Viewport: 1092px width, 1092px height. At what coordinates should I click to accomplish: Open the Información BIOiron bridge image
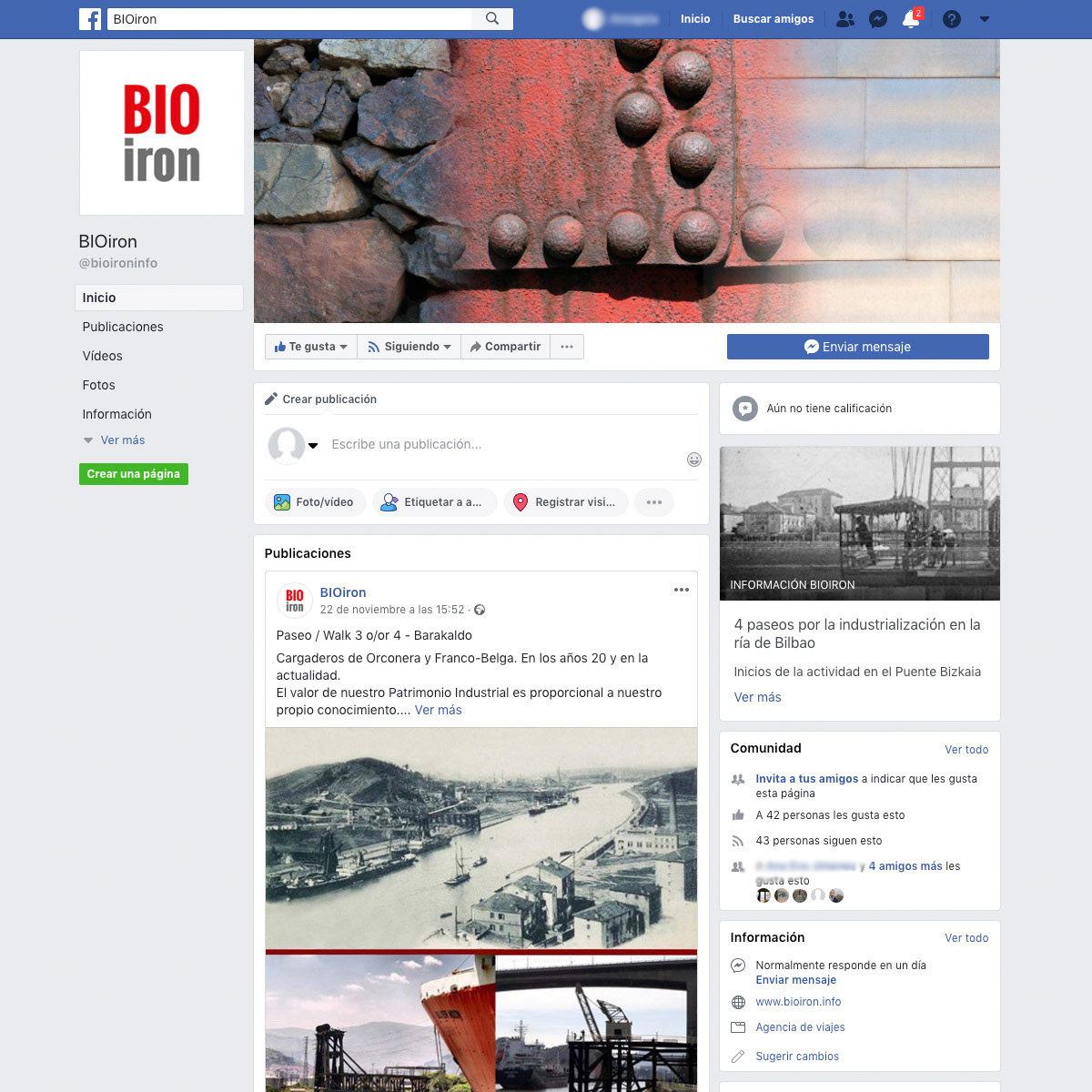point(860,523)
